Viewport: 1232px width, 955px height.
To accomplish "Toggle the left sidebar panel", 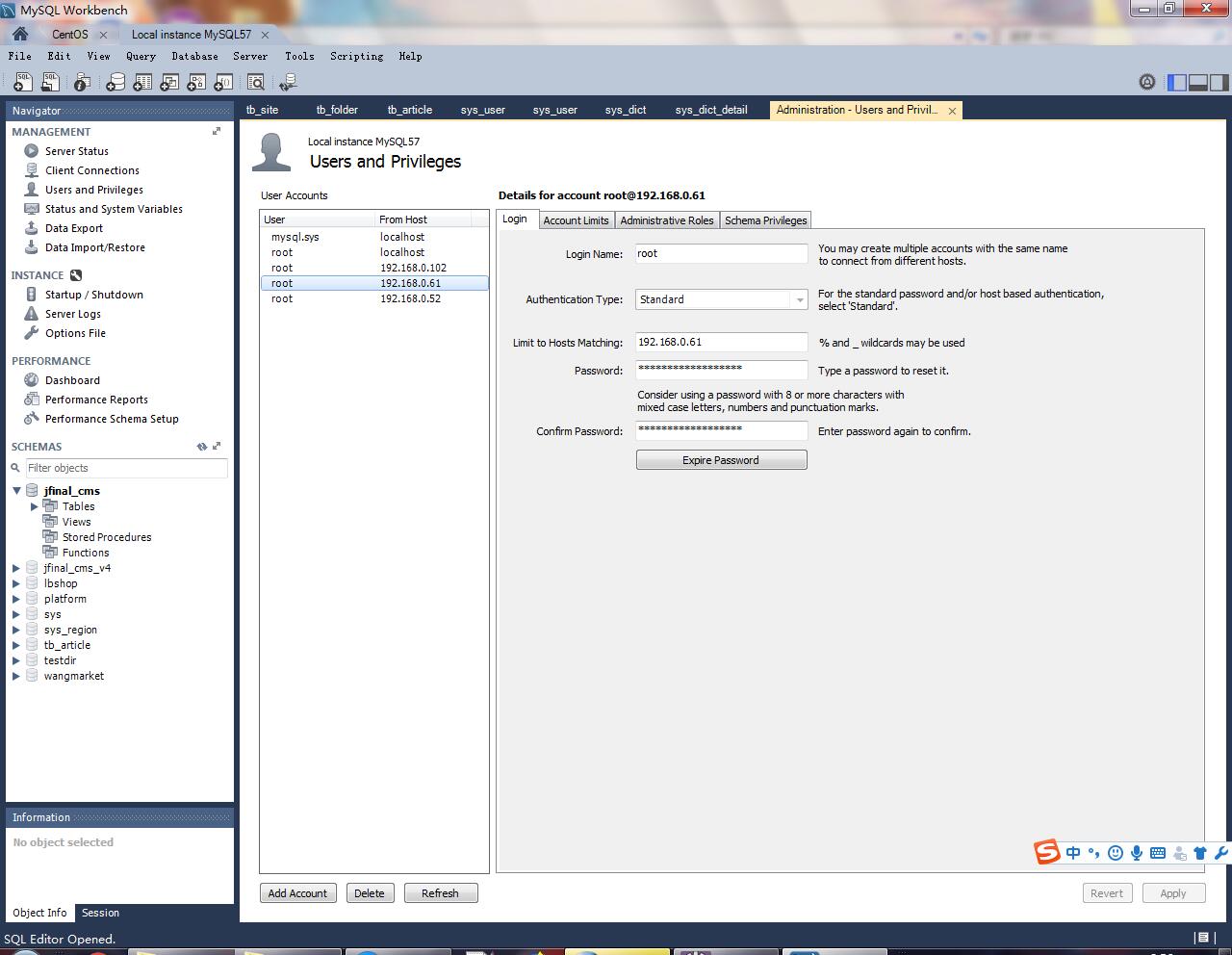I will (1177, 82).
